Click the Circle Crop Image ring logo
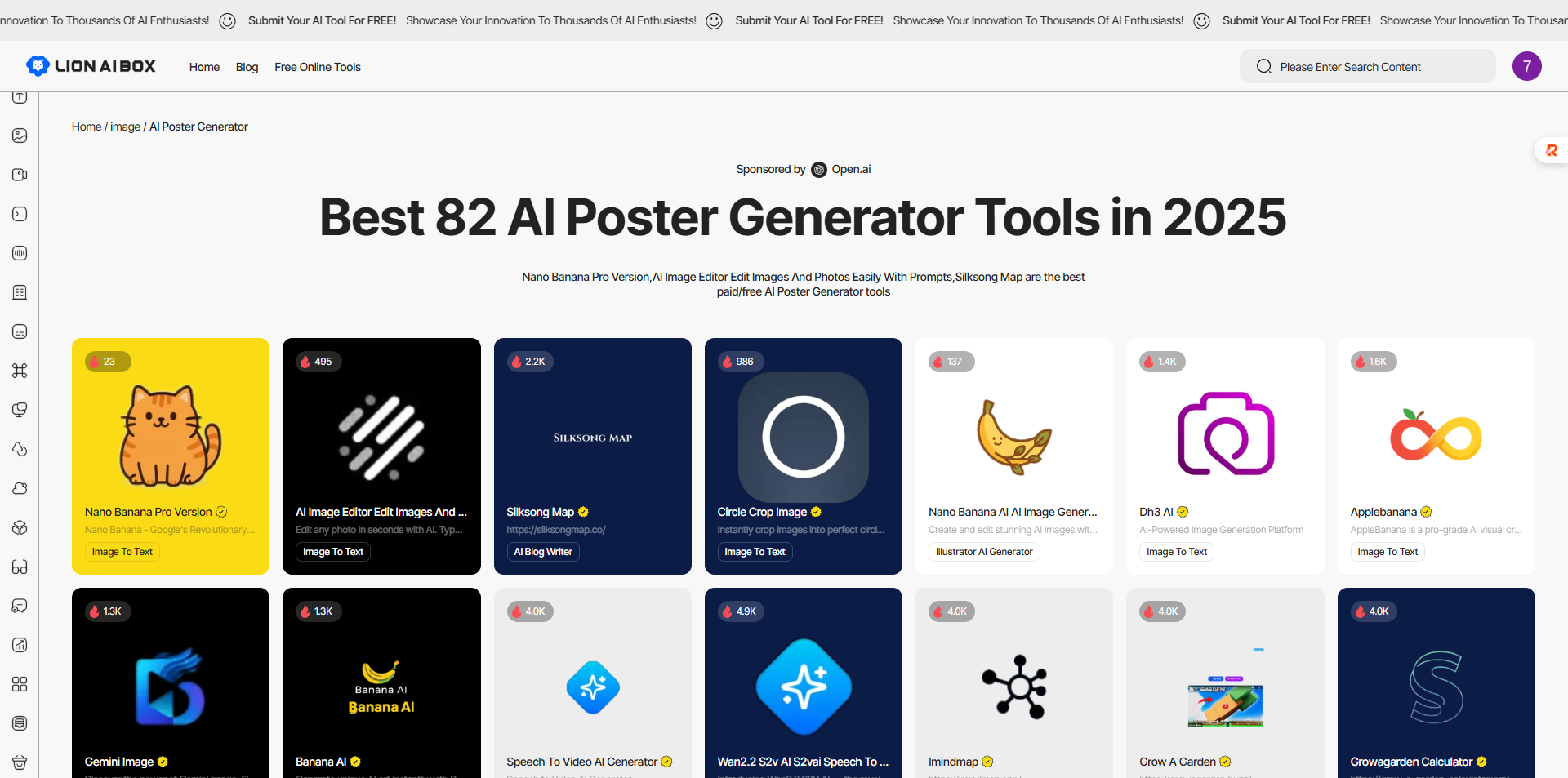The height and width of the screenshot is (778, 1568). pos(804,437)
